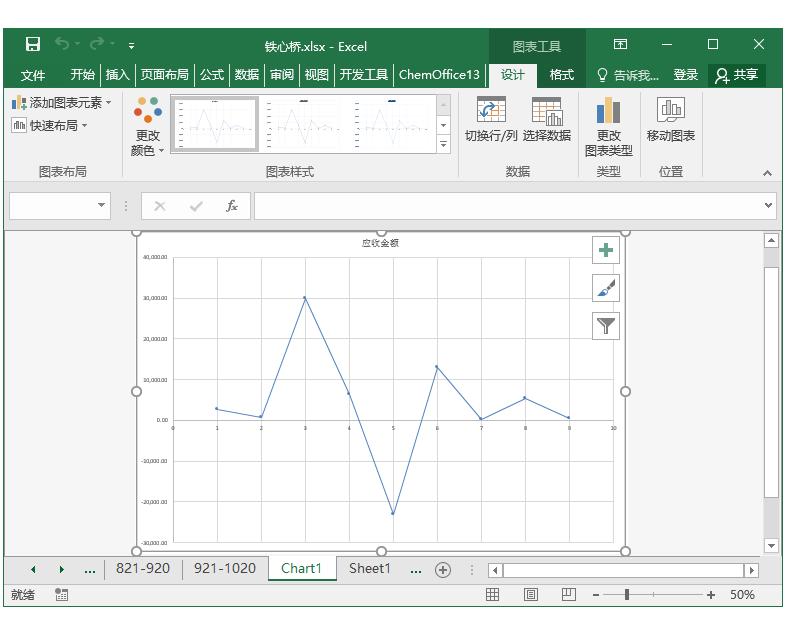Click the previous sheet navigation arrow
786x632 pixels.
click(x=33, y=569)
